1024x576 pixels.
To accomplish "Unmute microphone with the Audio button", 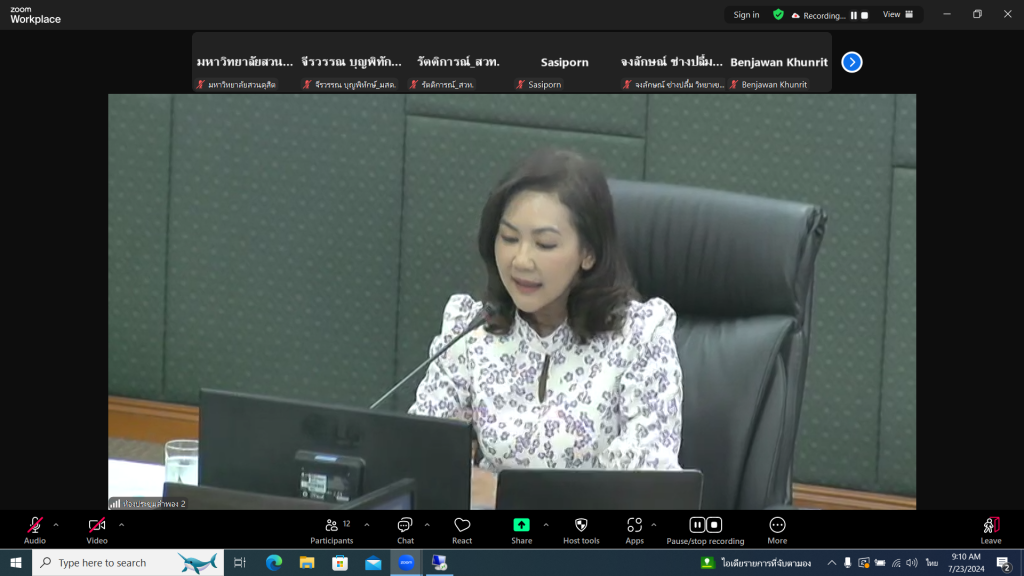I will pos(35,529).
